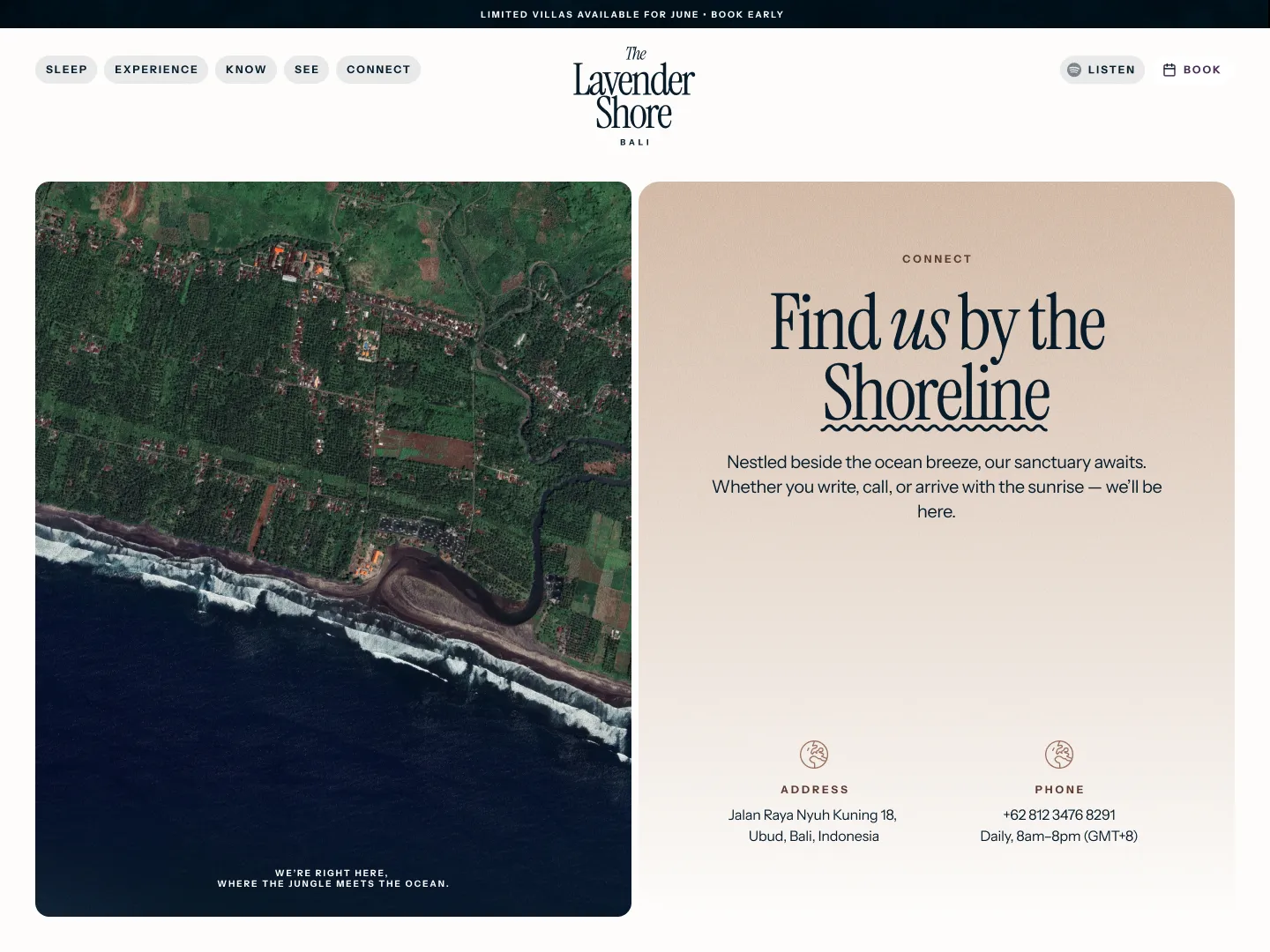The image size is (1270, 952).
Task: Click the Lavender Shore Bali logo
Action: [x=634, y=97]
